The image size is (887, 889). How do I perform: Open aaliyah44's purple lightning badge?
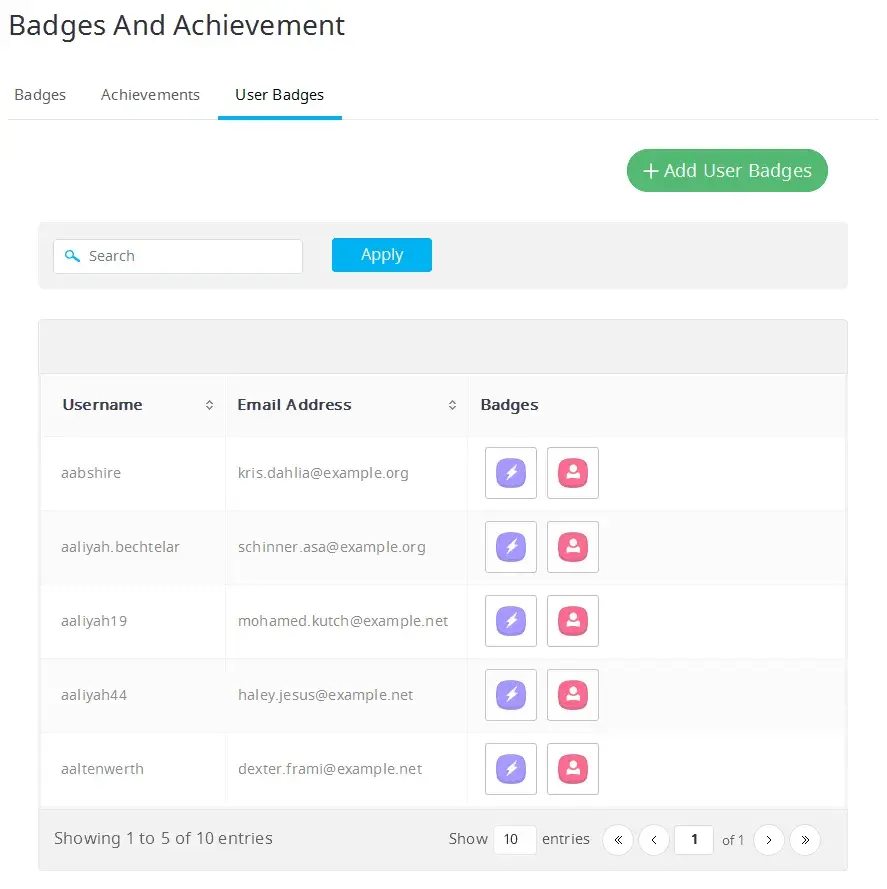pos(511,695)
